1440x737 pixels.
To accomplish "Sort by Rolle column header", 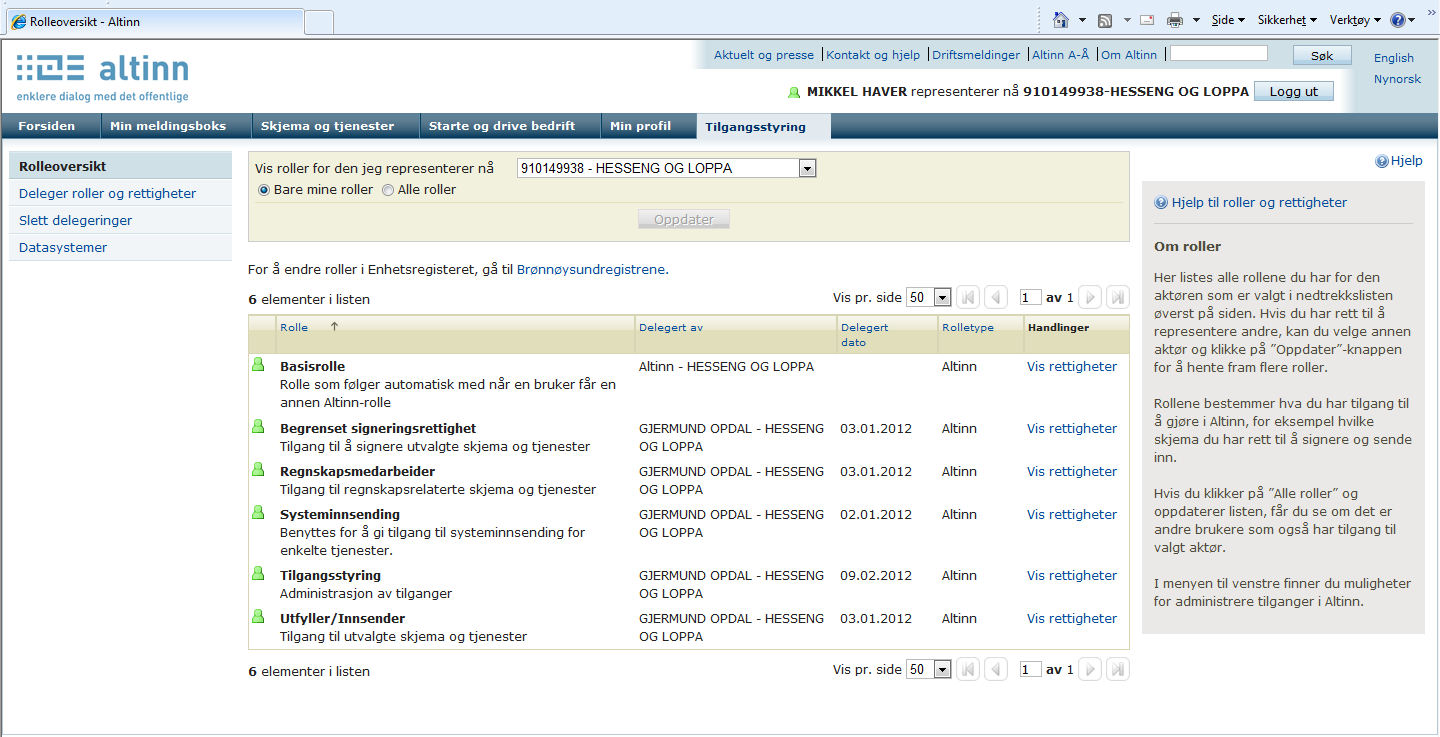I will point(294,327).
